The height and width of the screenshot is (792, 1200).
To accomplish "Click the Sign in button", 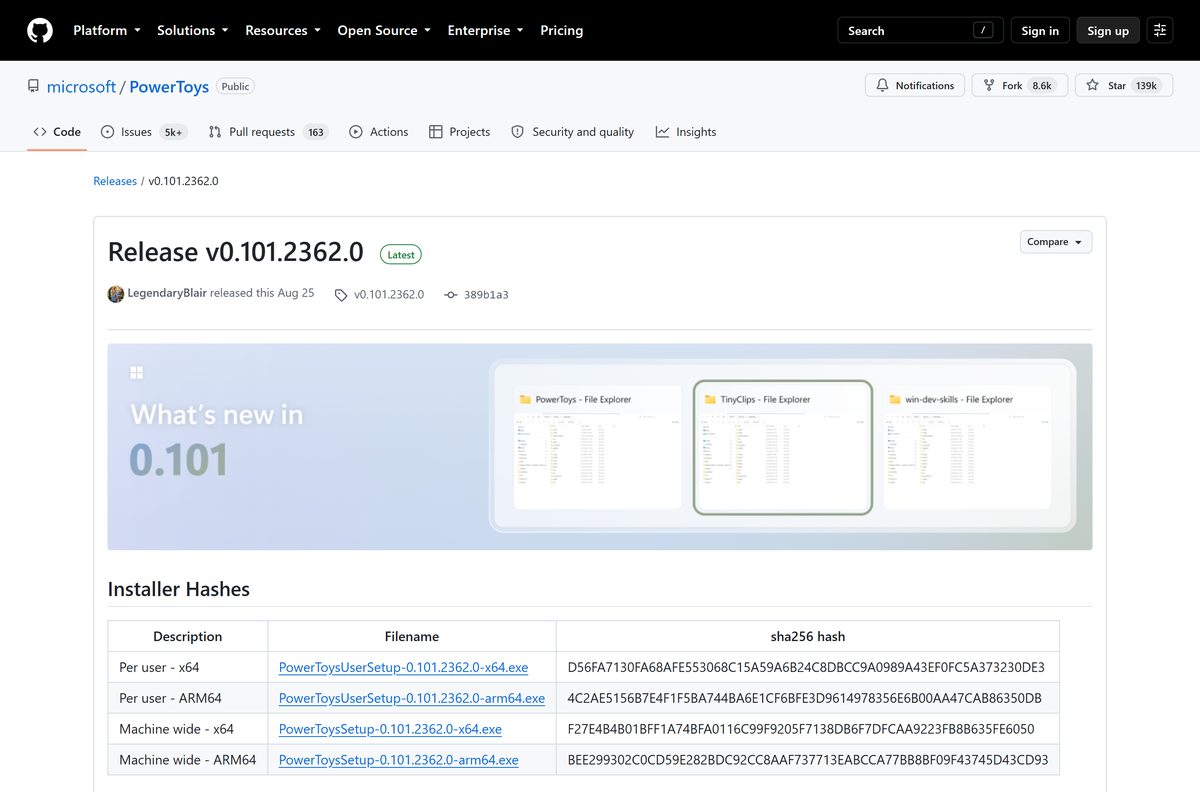I will tap(1040, 30).
